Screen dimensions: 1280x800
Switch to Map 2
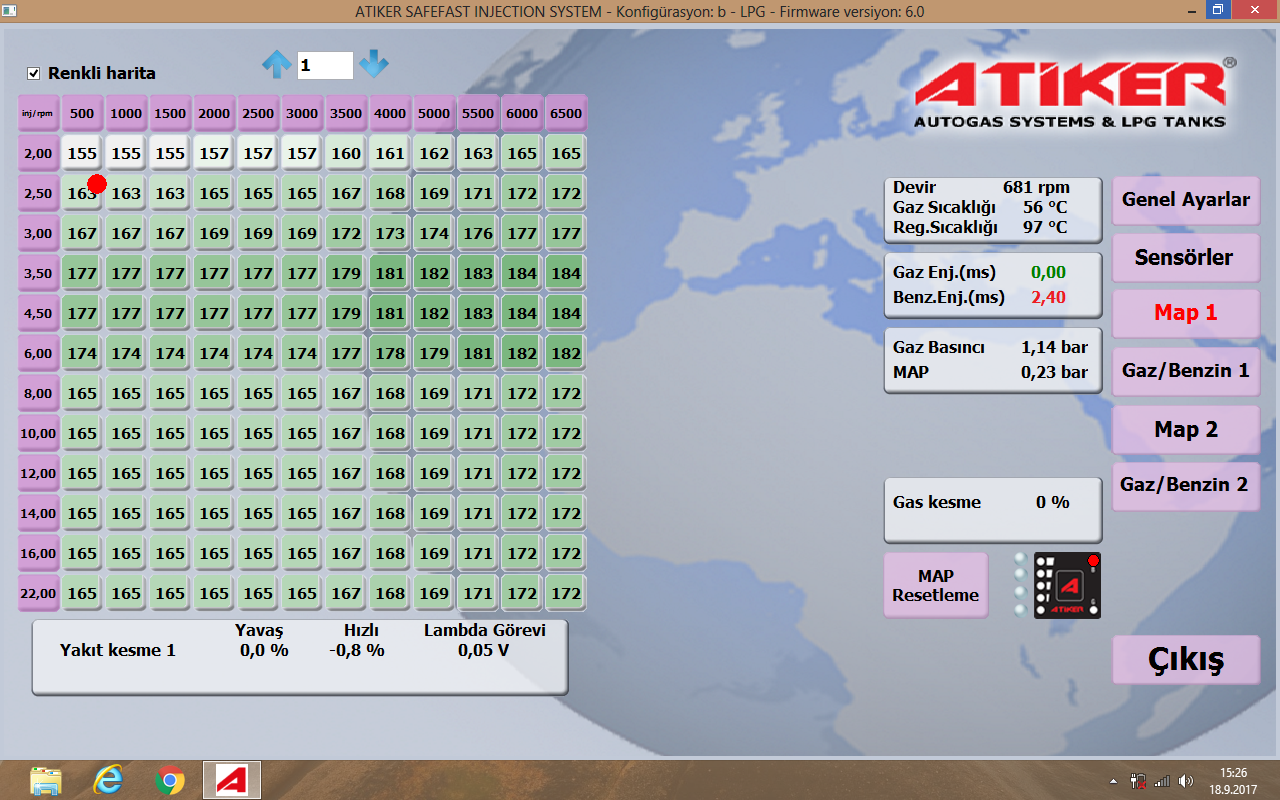click(1186, 429)
